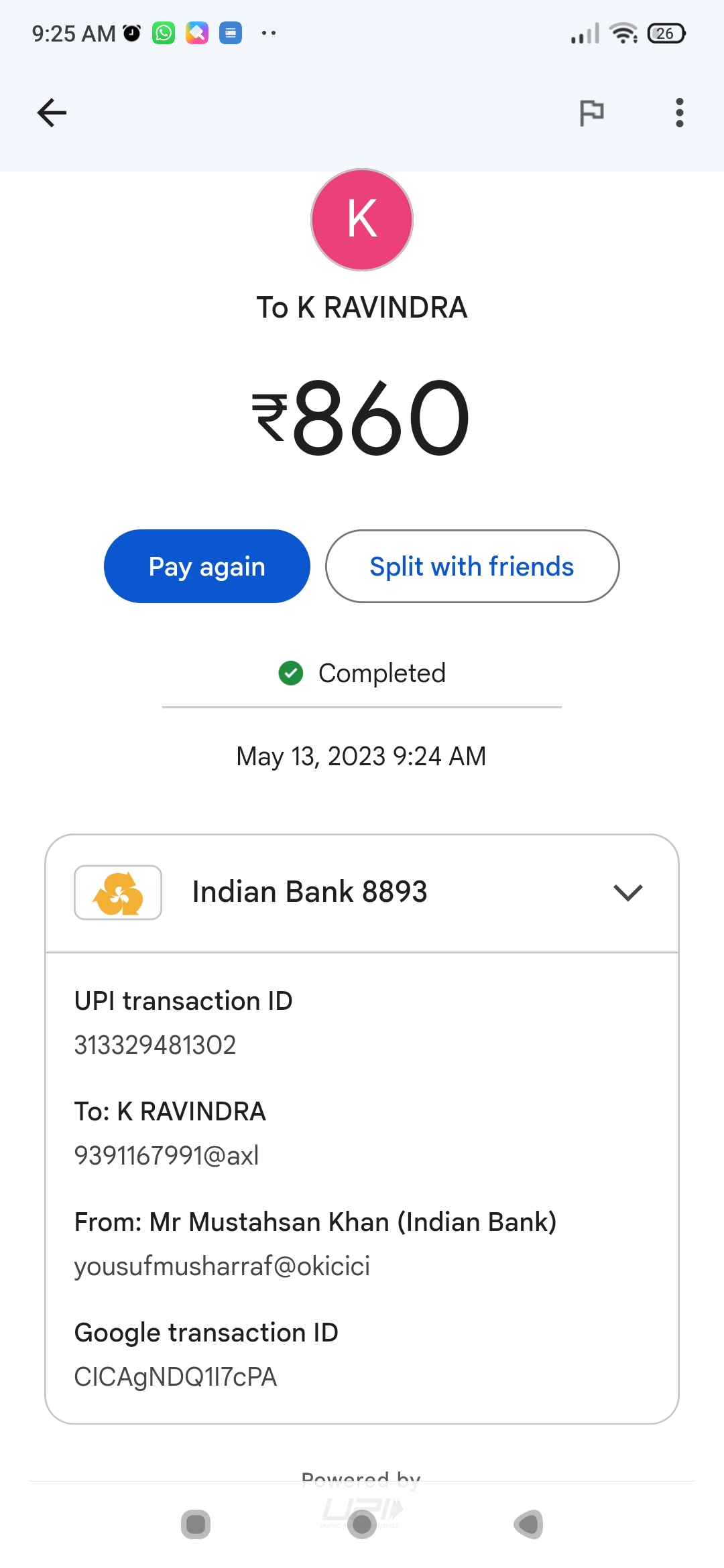Expand the Indian Bank 8893 chevron
The image size is (724, 1568).
pos(627,893)
